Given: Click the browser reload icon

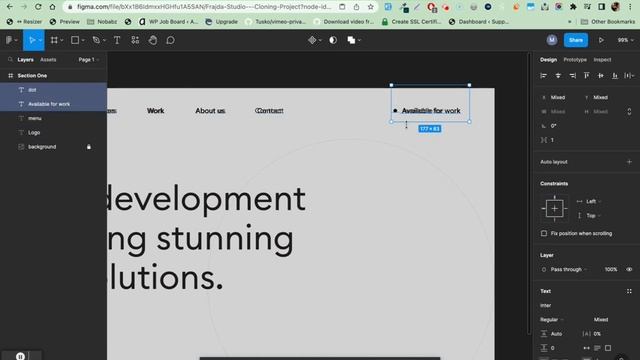Looking at the screenshot, I should pos(38,7).
